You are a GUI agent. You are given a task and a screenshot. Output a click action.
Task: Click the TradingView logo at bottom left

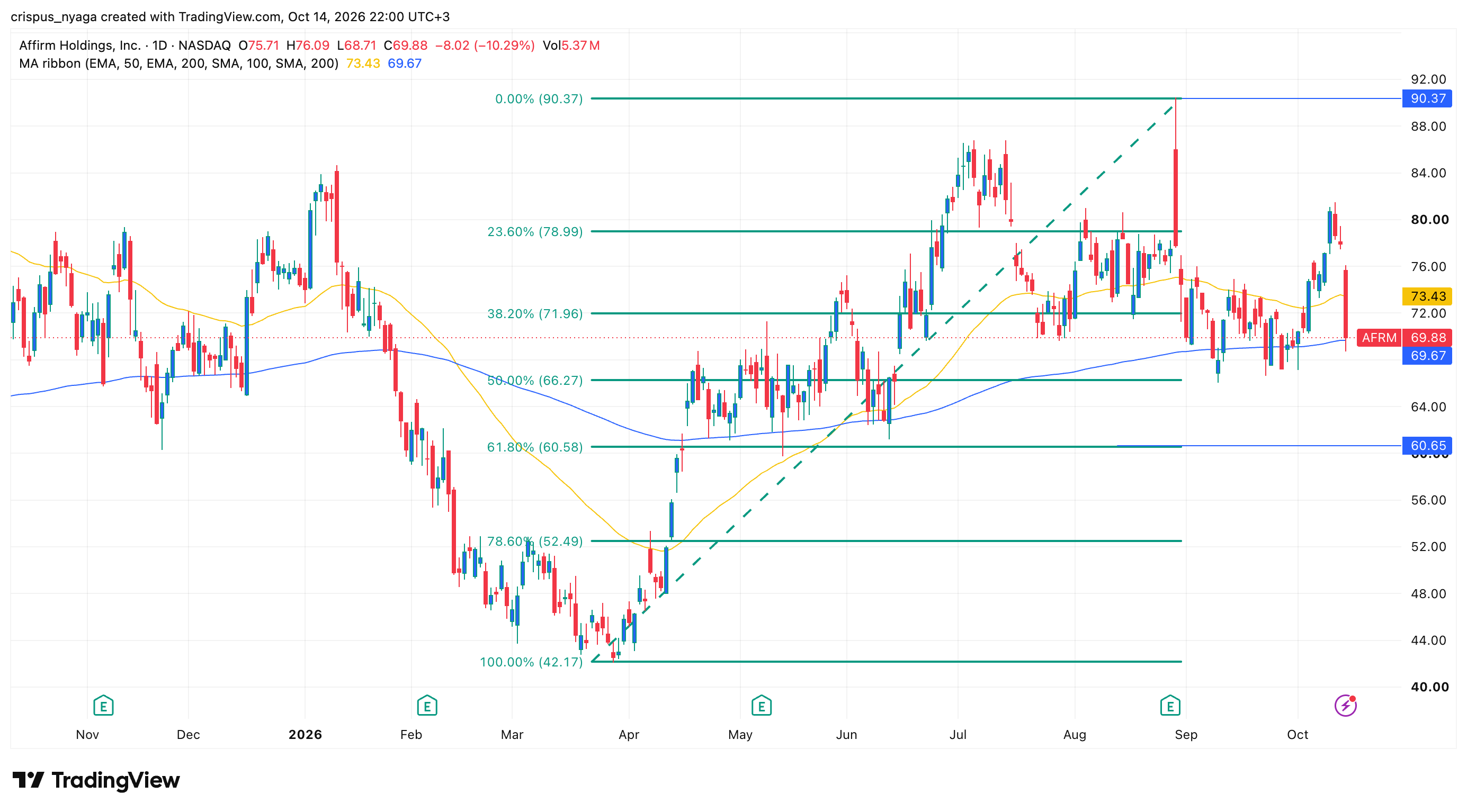96,780
